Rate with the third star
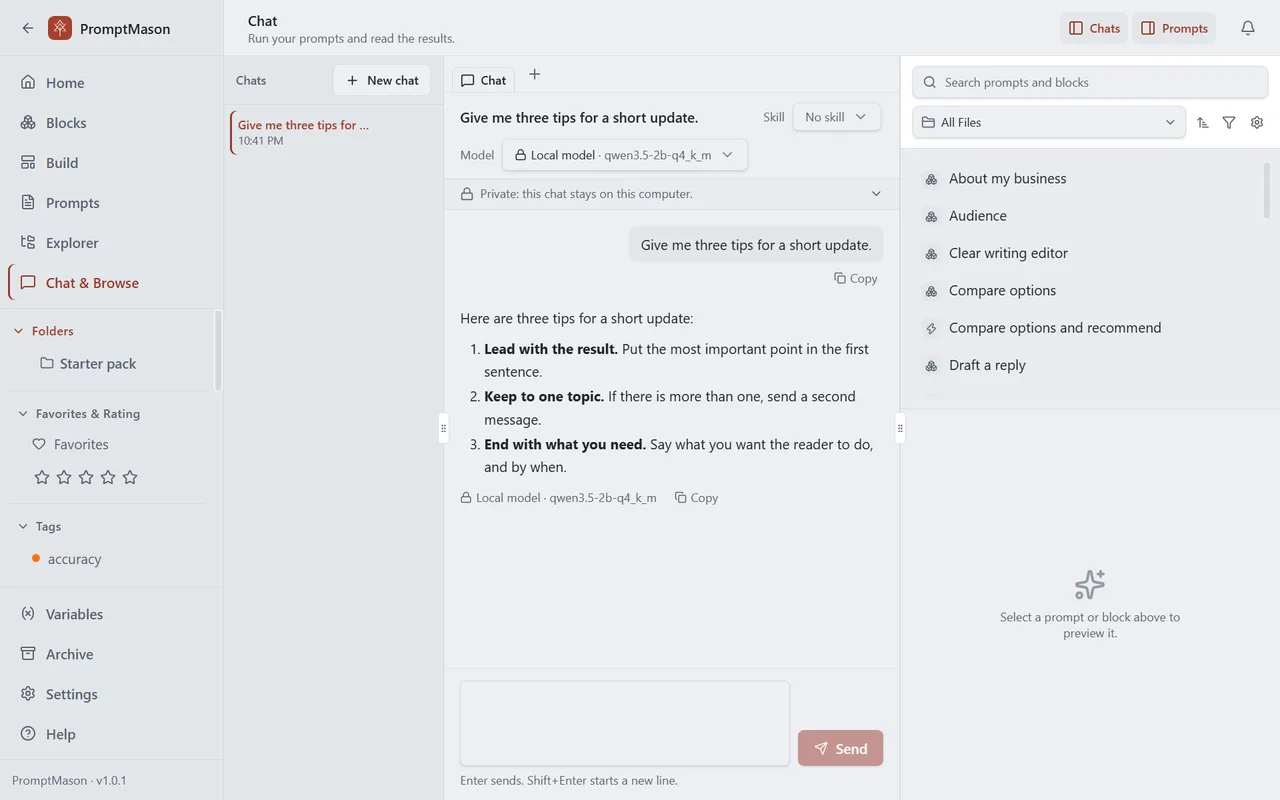The image size is (1280, 800). tap(86, 477)
